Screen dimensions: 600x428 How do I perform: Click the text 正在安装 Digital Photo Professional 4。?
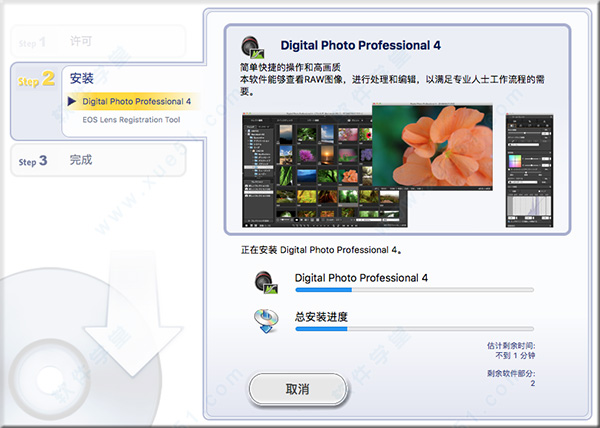coord(321,250)
